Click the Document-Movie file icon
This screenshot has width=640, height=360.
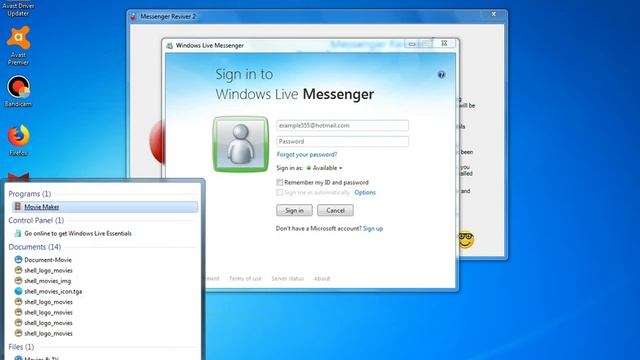tap(18, 259)
